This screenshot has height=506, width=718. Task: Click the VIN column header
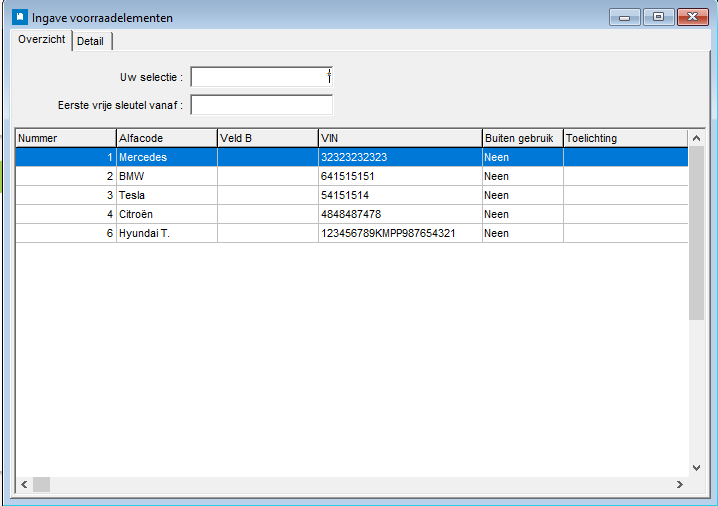coord(399,138)
